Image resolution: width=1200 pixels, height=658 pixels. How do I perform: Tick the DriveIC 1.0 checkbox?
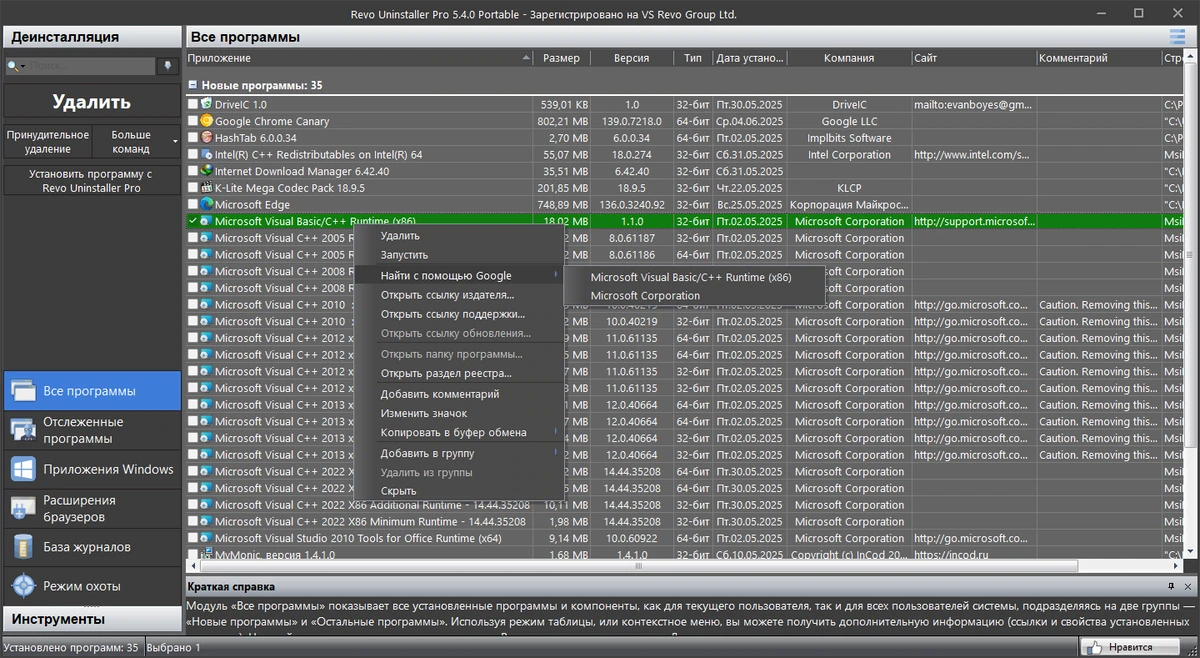(x=193, y=104)
